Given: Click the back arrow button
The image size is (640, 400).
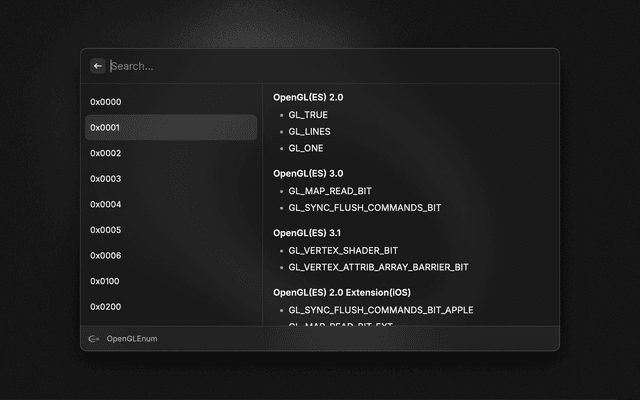Looking at the screenshot, I should [x=98, y=66].
